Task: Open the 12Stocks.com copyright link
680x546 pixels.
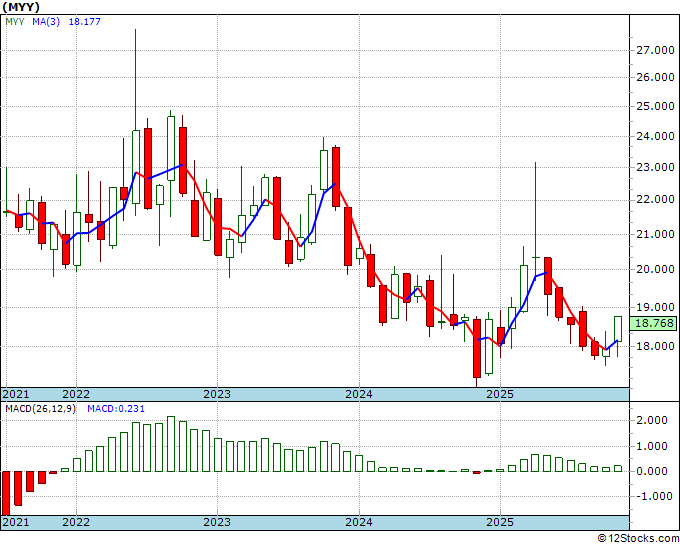Action: pyautogui.click(x=638, y=539)
